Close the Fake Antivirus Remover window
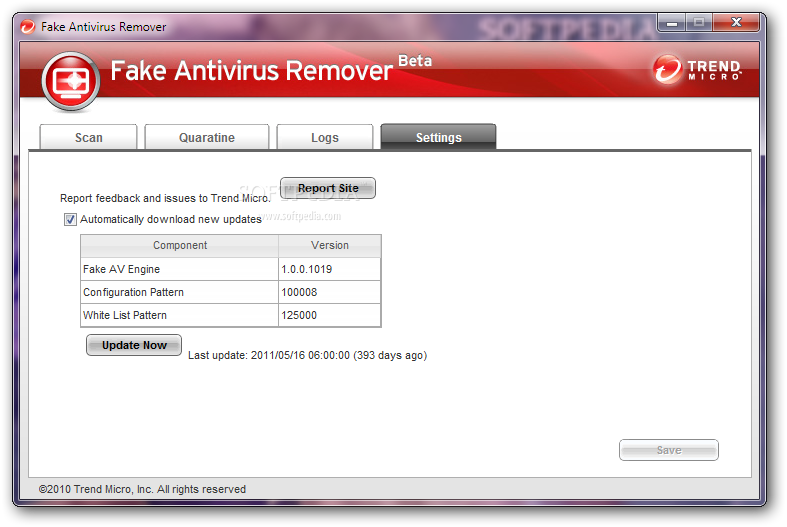 point(736,23)
